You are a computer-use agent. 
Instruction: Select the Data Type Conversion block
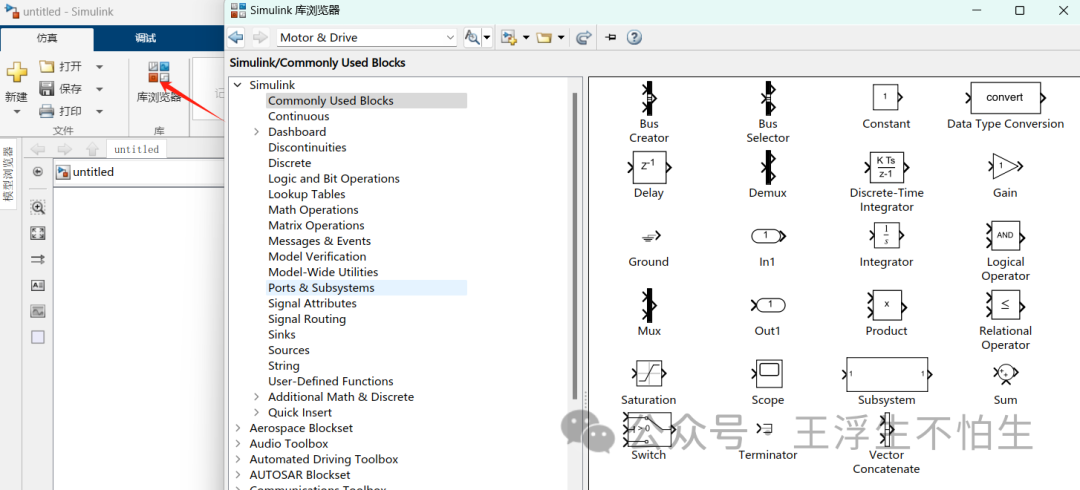coord(1005,98)
